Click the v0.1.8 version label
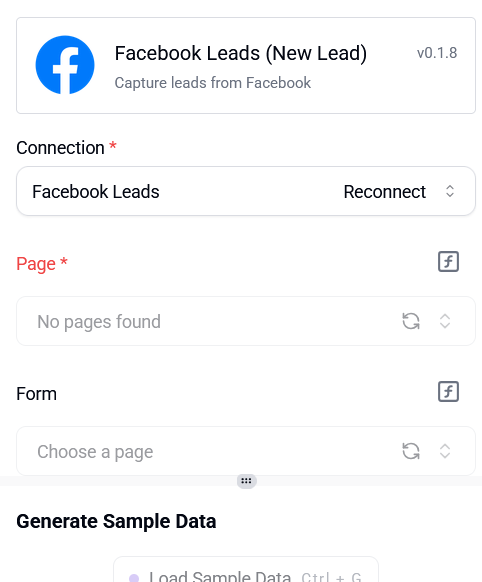 (437, 53)
